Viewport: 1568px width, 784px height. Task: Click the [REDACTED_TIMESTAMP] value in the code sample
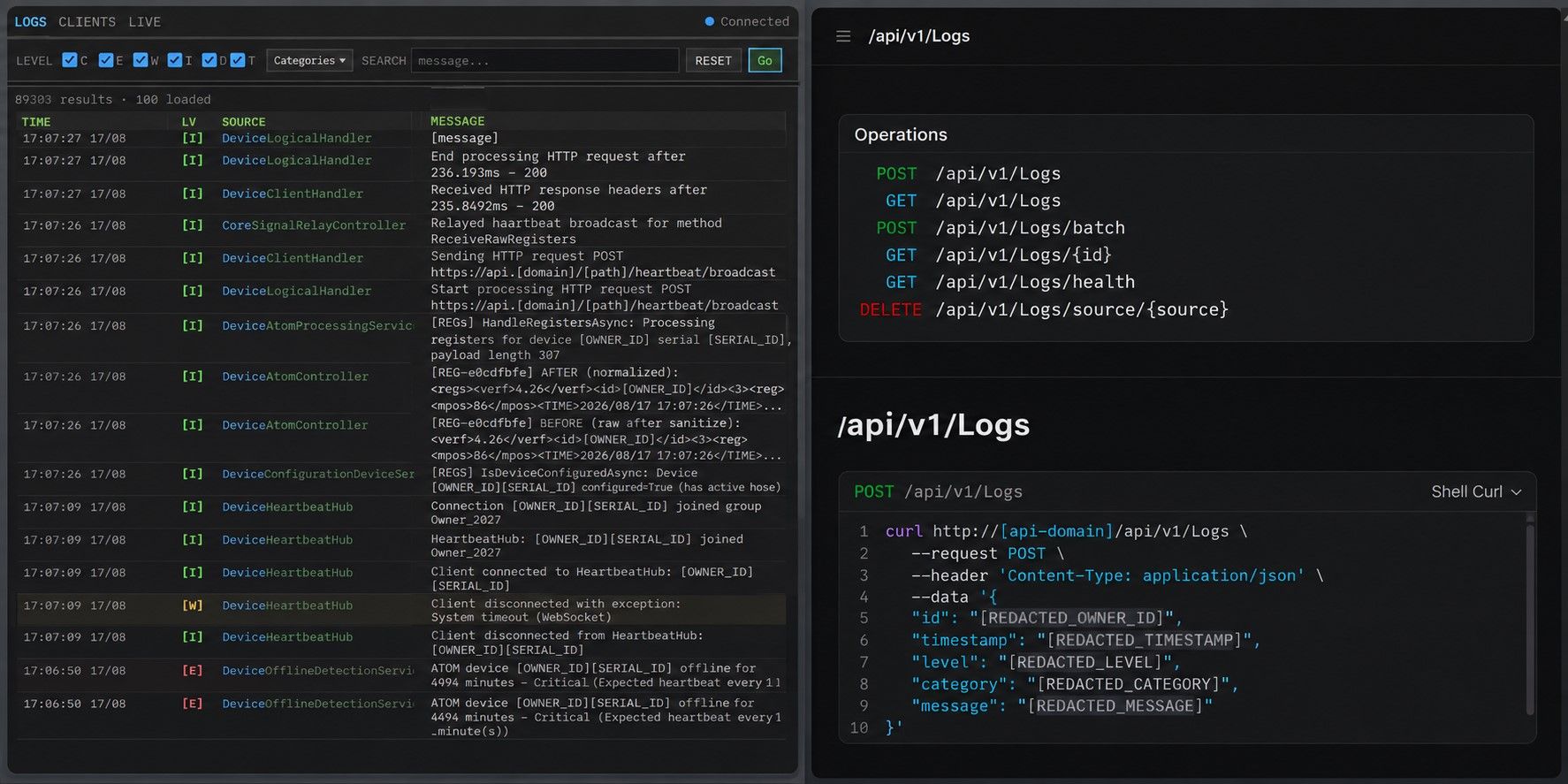coord(1145,640)
